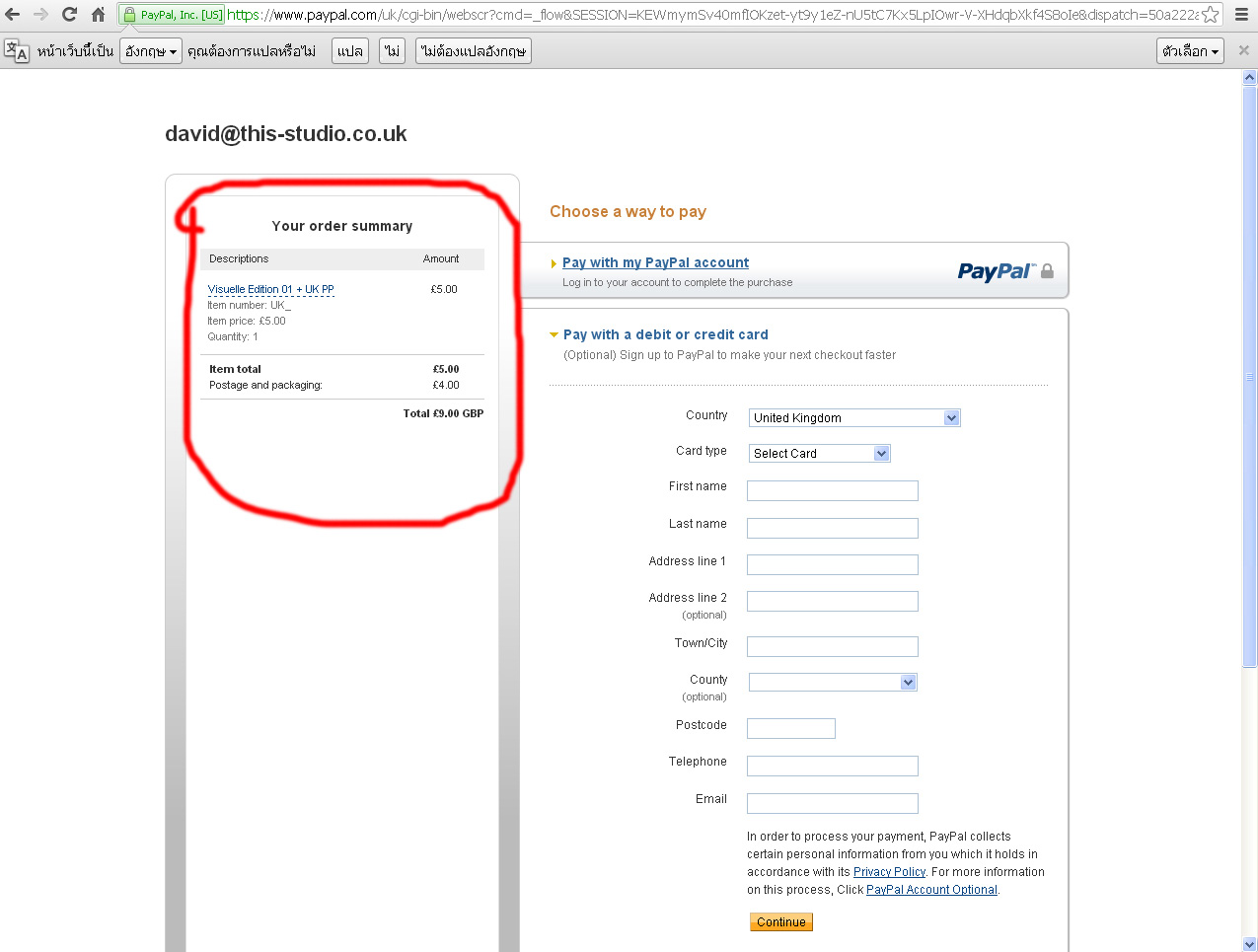This screenshot has height=952, width=1258.
Task: Go back to the previous page
Action: (x=13, y=15)
